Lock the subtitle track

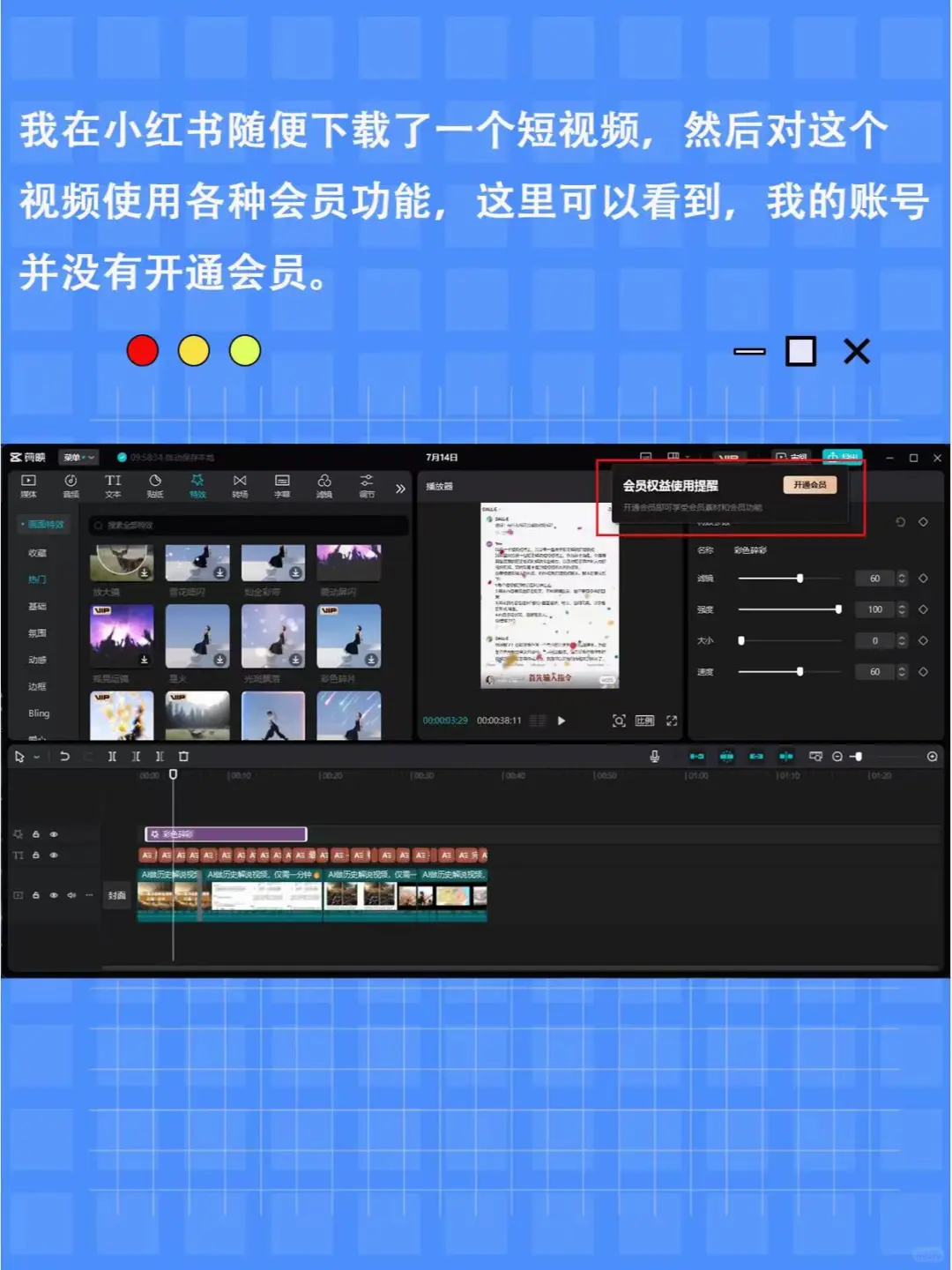[x=34, y=855]
